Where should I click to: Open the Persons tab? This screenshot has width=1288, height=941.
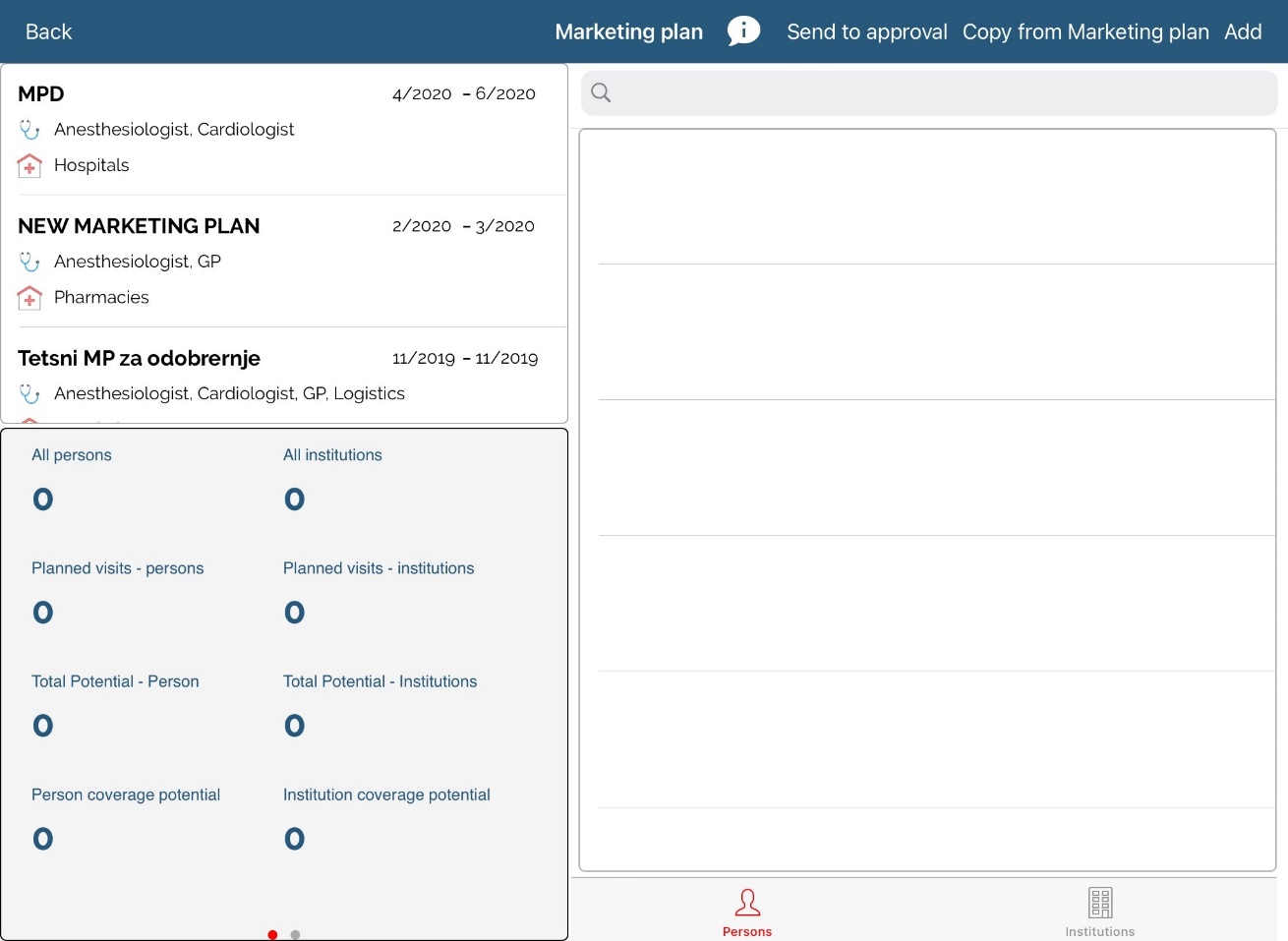(x=747, y=912)
